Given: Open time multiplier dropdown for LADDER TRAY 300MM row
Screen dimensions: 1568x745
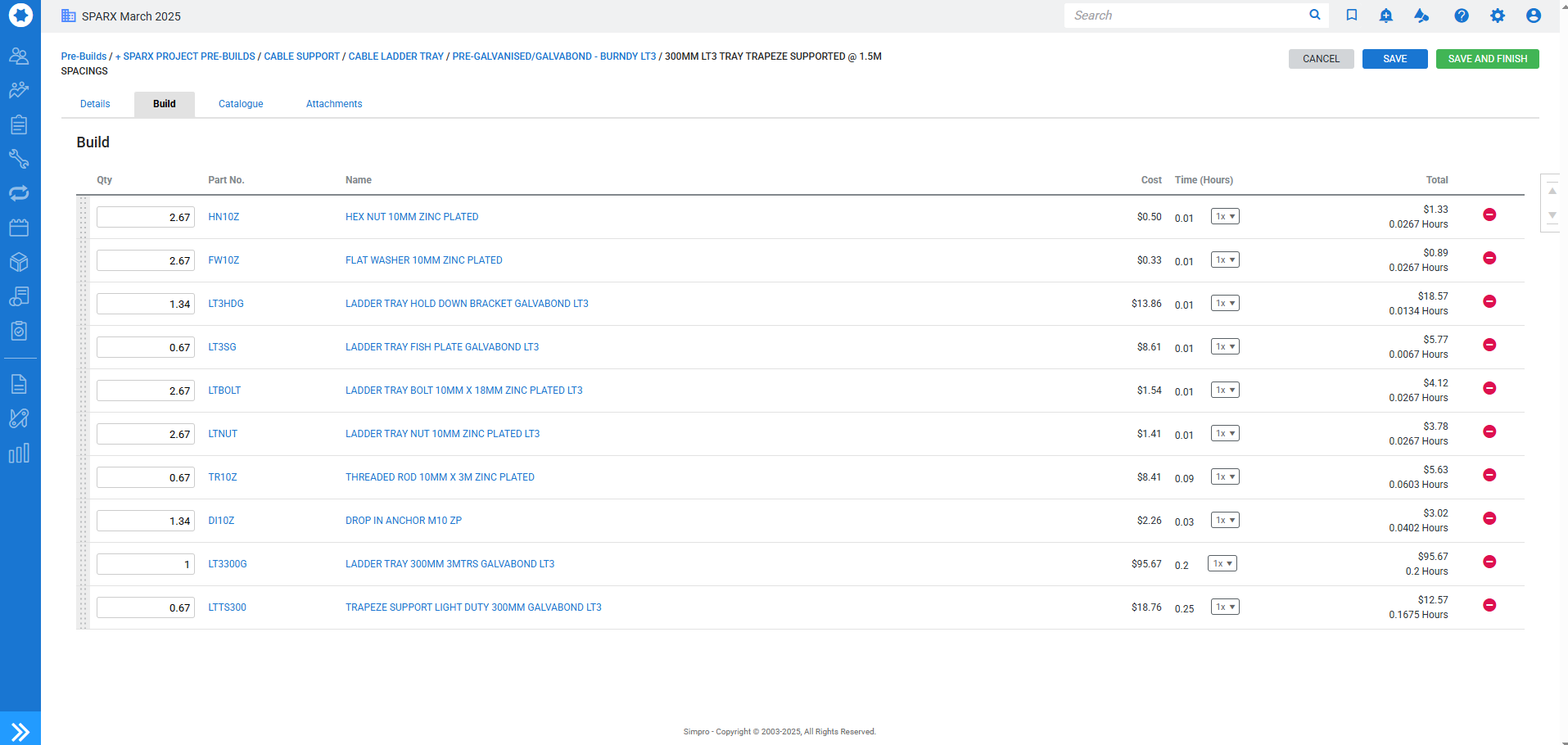Looking at the screenshot, I should pos(1222,564).
